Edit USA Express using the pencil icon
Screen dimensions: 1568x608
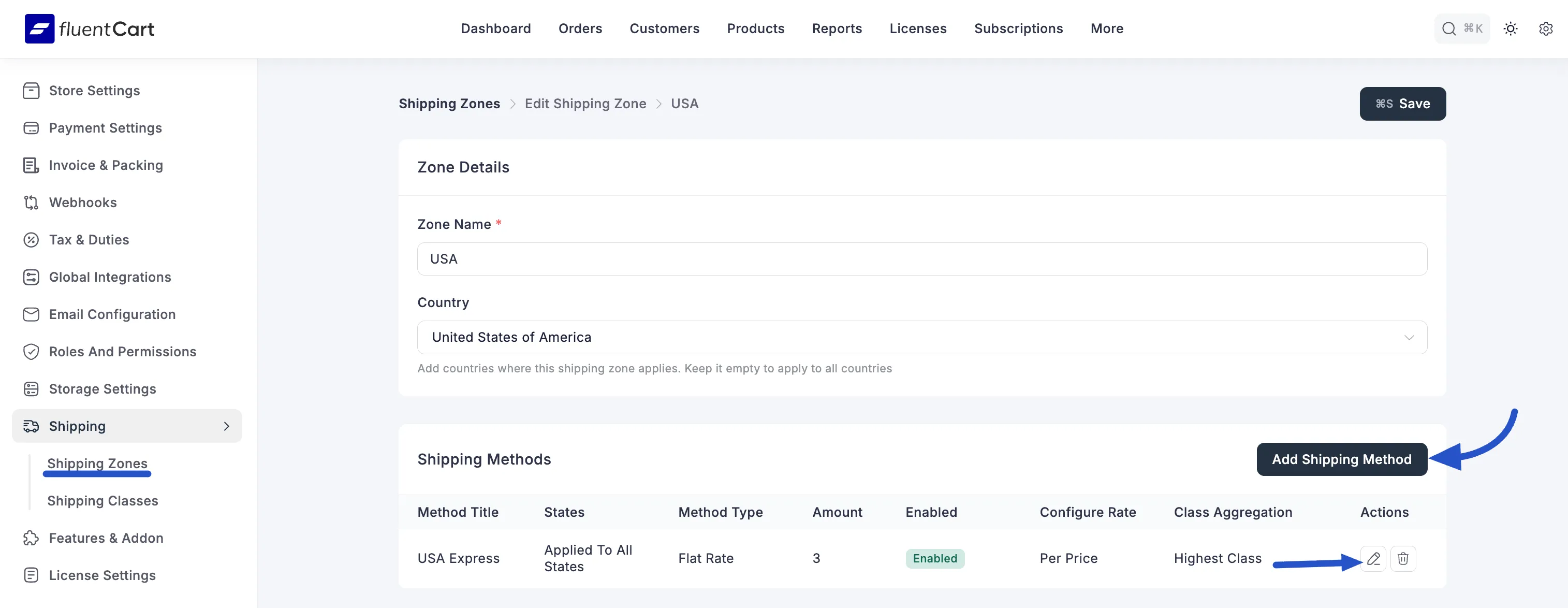pyautogui.click(x=1373, y=558)
